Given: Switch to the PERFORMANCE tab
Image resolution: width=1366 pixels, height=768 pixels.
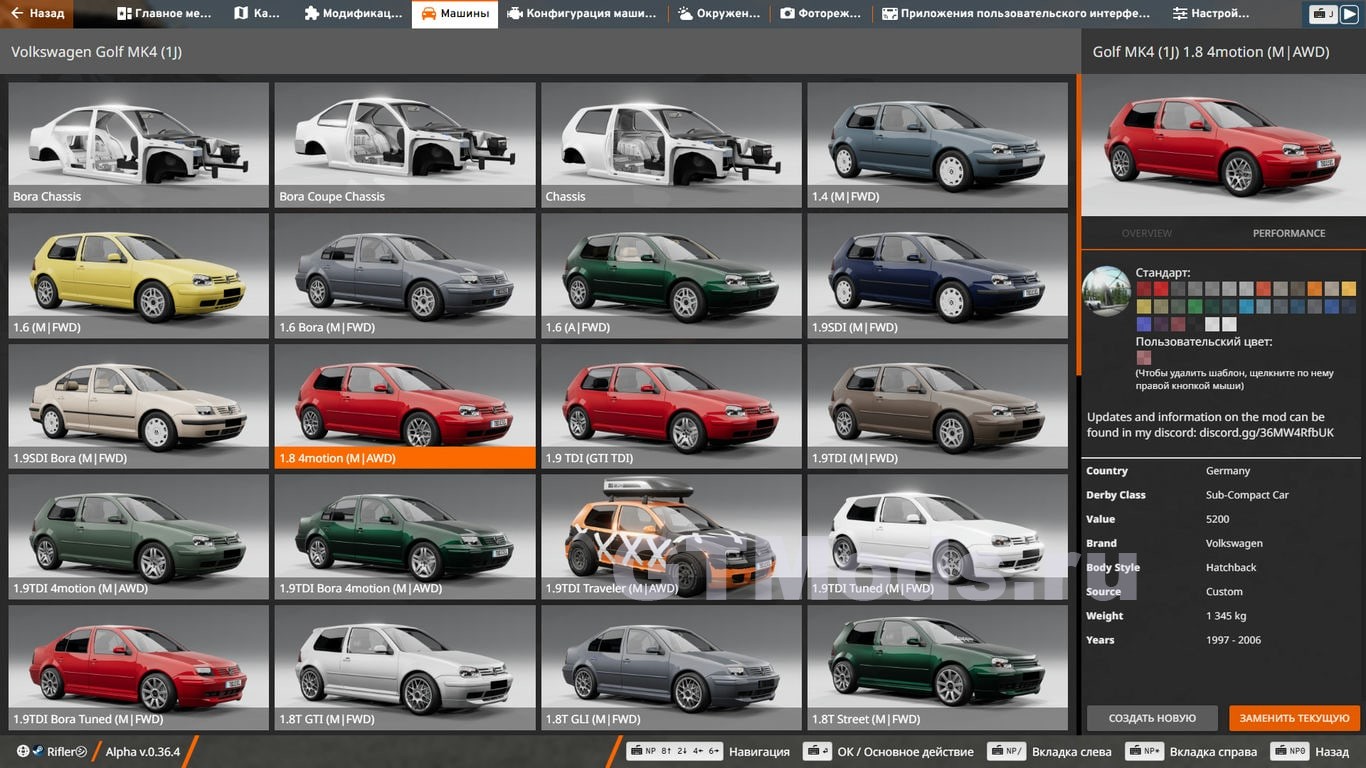Looking at the screenshot, I should click(1289, 233).
